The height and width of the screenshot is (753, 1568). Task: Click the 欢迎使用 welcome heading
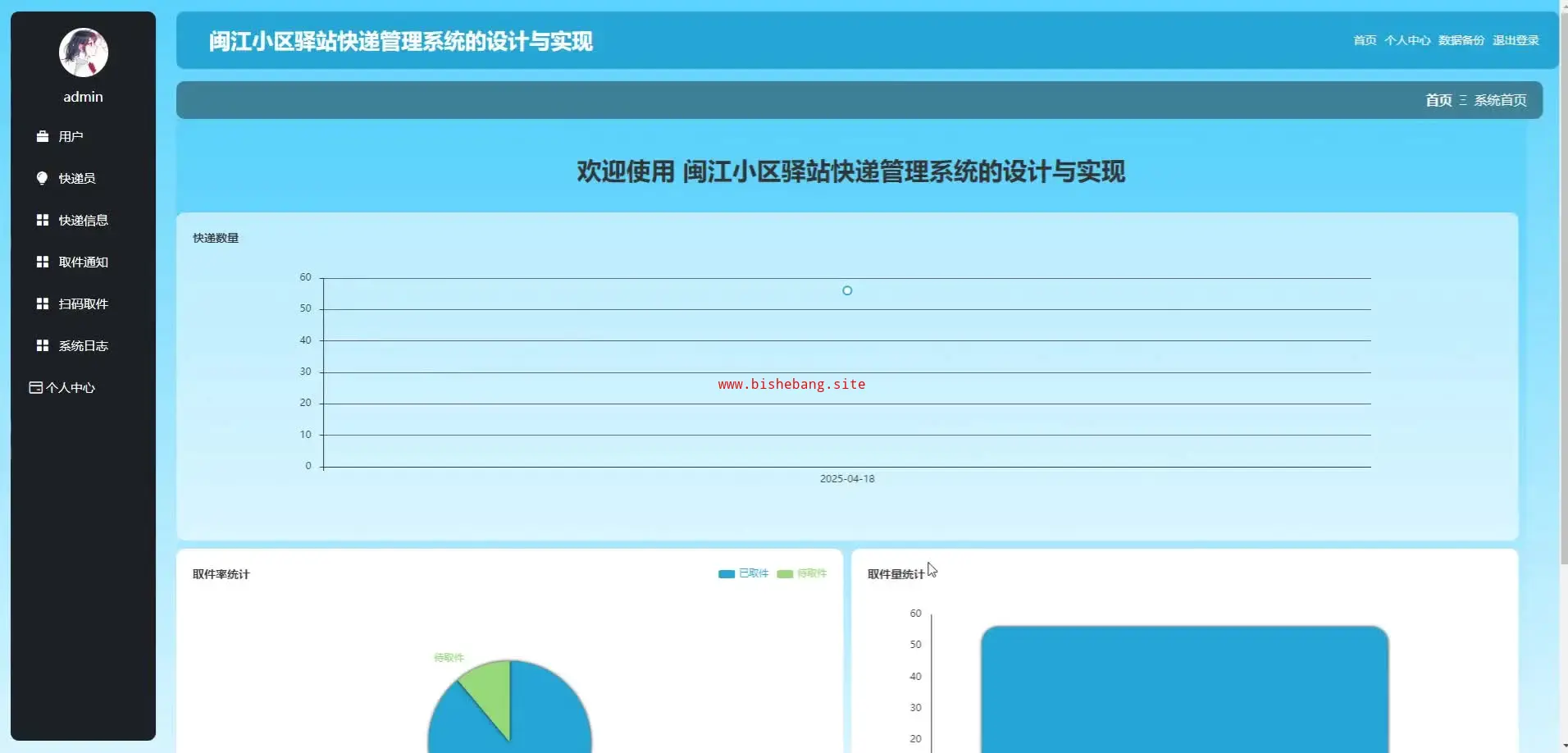tap(851, 171)
